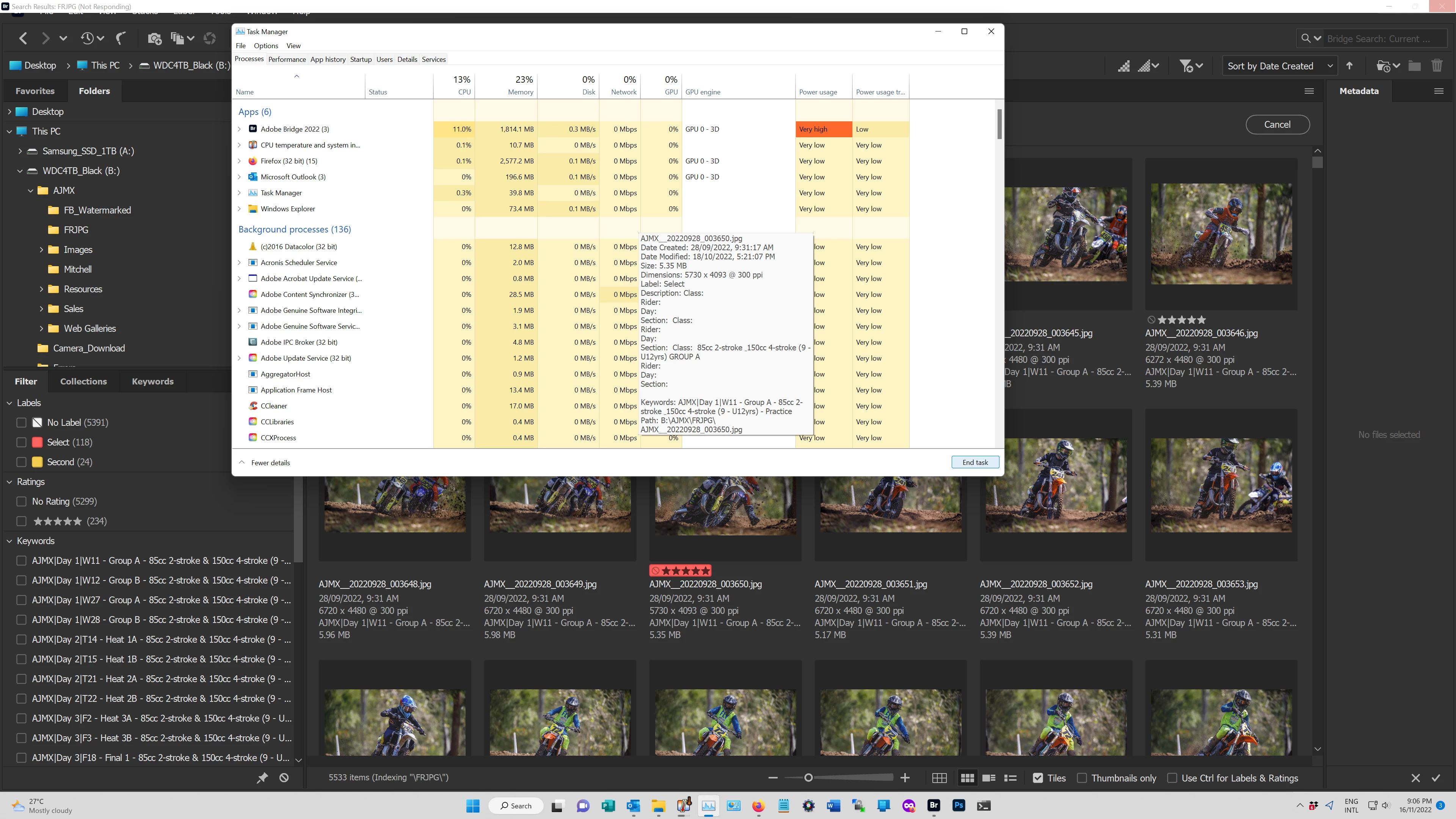Expand the Web Galleries folder
1456x819 pixels.
coord(41,328)
